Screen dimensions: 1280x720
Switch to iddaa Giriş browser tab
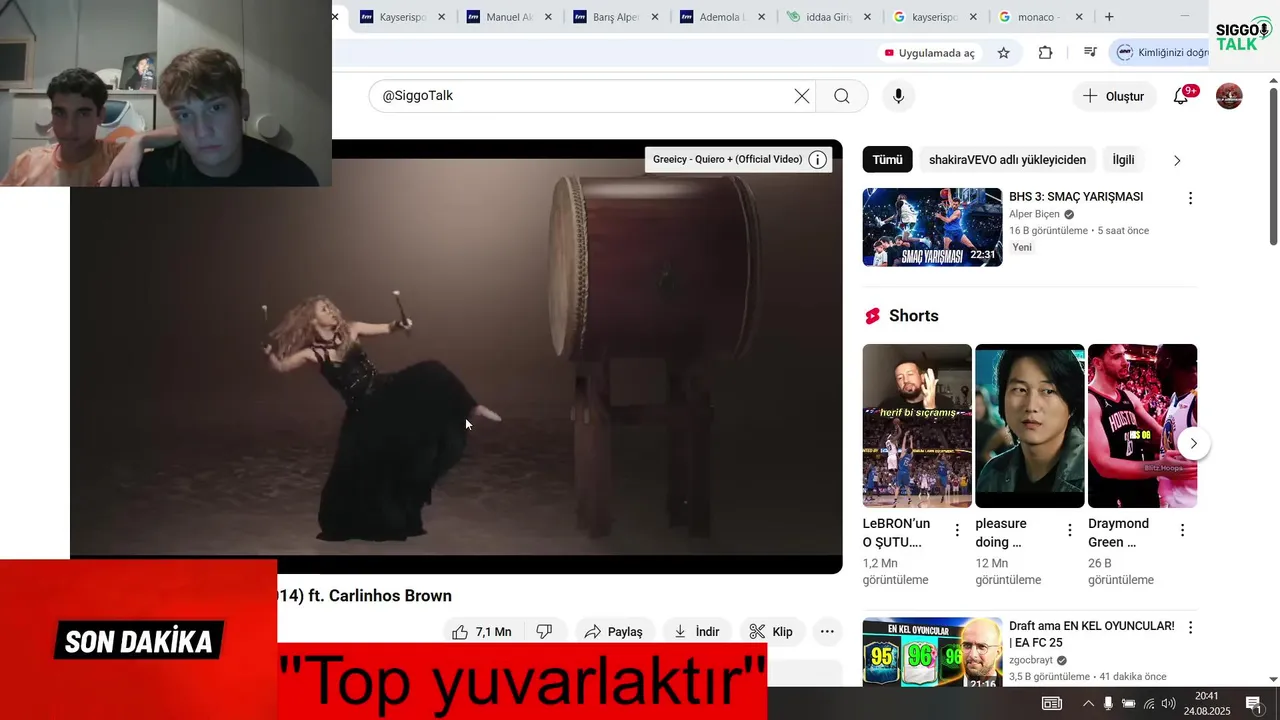(828, 17)
